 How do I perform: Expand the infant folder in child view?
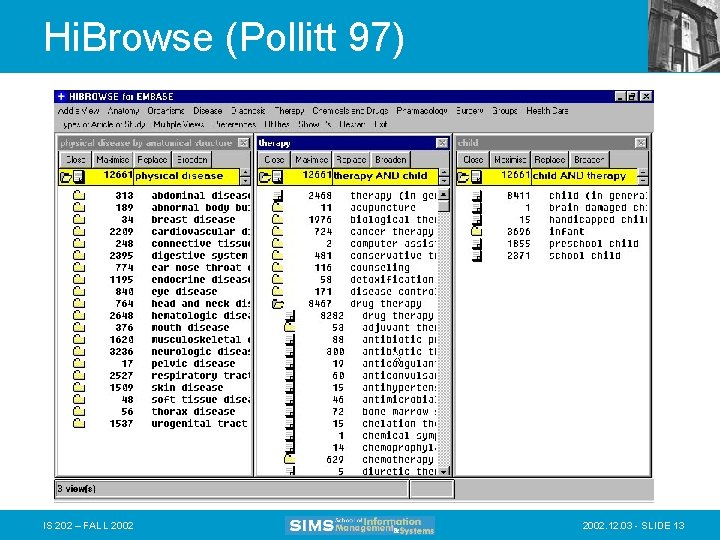[477, 231]
